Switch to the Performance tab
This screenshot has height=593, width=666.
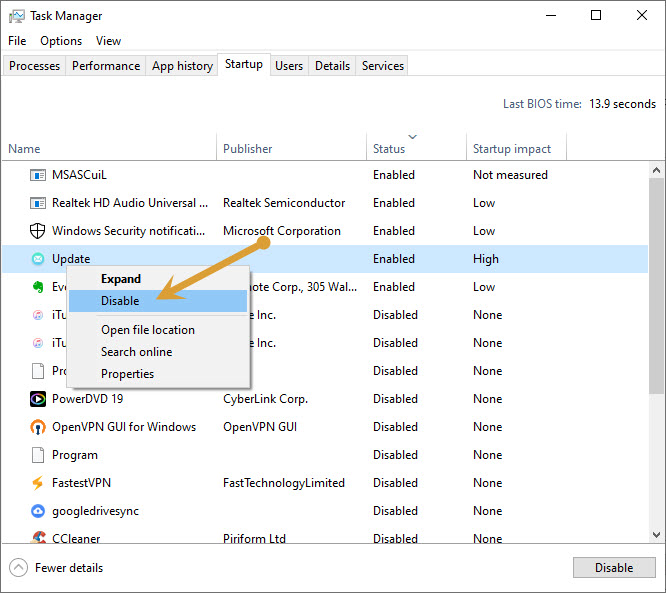[x=106, y=66]
